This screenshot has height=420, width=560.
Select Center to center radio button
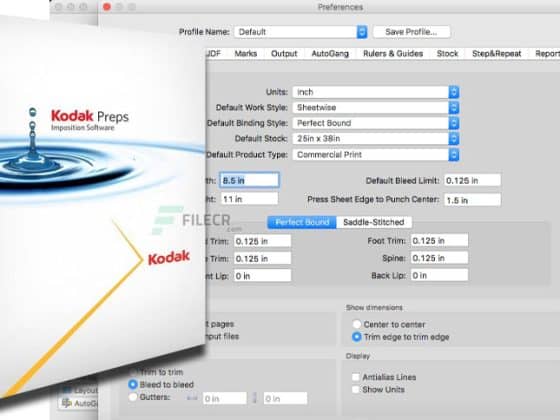point(356,324)
